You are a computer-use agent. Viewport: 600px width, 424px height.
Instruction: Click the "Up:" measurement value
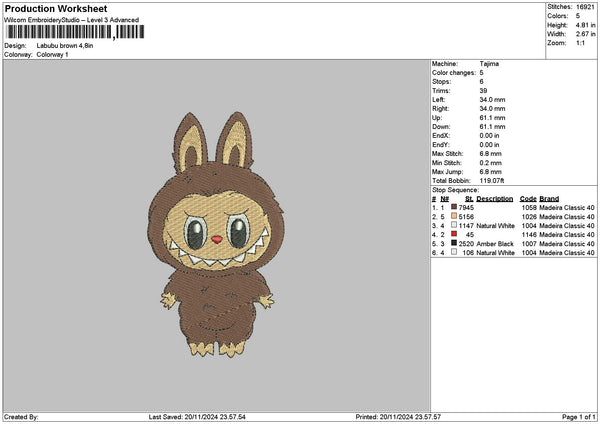pyautogui.click(x=492, y=118)
